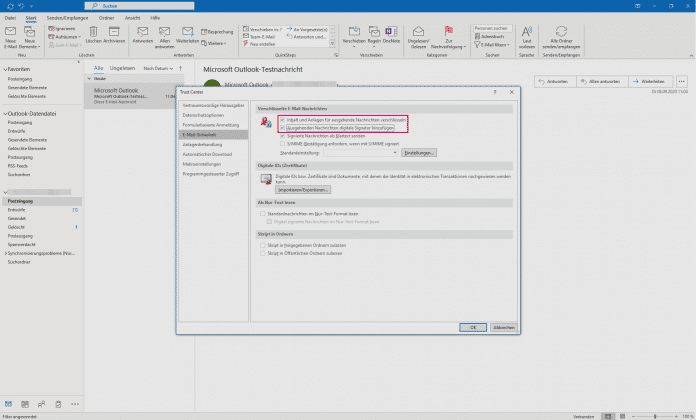696x420 pixels.
Task: Select Anlagenbehandlung in Trust Center sidebar
Action: click(203, 143)
